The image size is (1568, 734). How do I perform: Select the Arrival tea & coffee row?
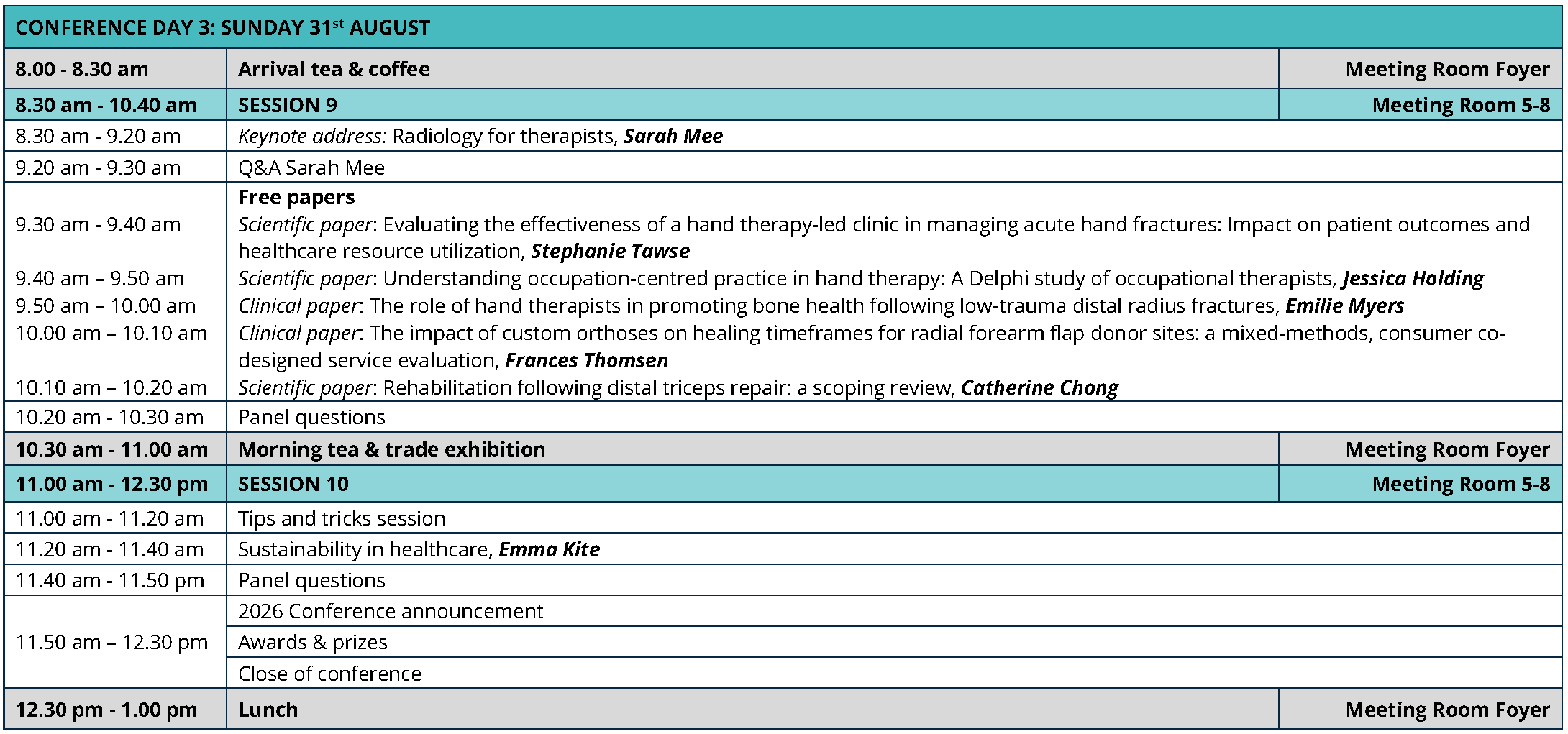783,69
